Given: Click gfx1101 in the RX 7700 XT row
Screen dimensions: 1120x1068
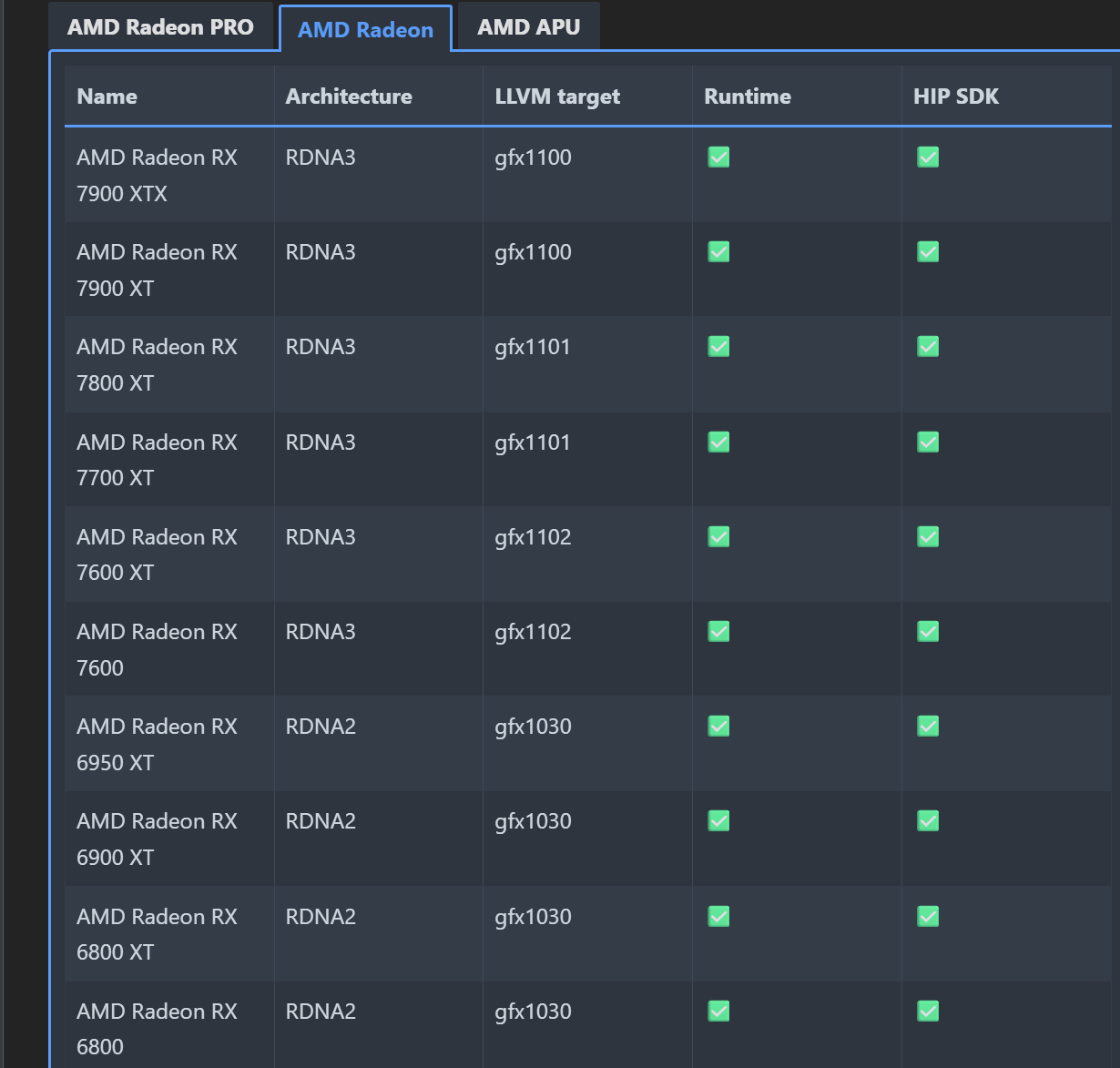Looking at the screenshot, I should [x=533, y=442].
